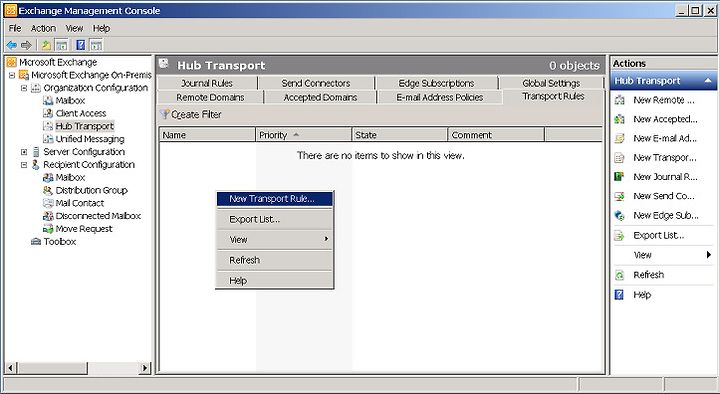Click the blue Help toolbar icon
This screenshot has width=720, height=394.
point(81,45)
